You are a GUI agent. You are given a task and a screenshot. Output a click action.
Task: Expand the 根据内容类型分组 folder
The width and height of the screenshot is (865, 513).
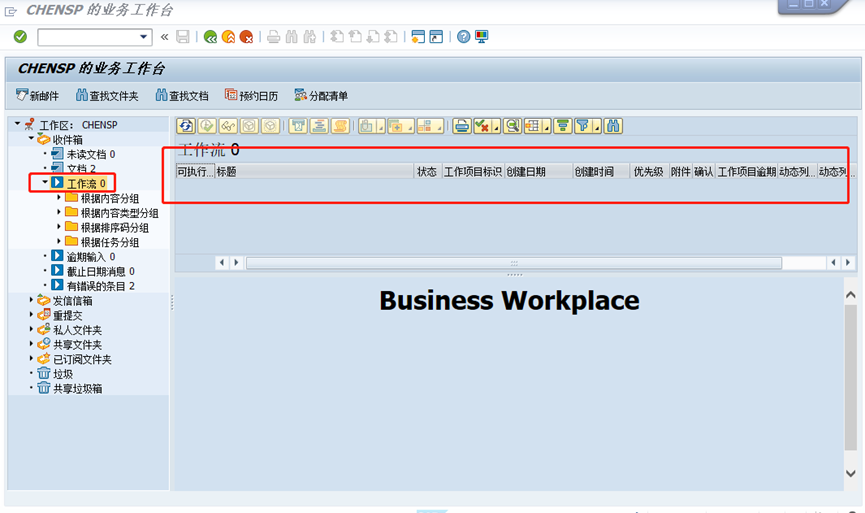tap(59, 212)
